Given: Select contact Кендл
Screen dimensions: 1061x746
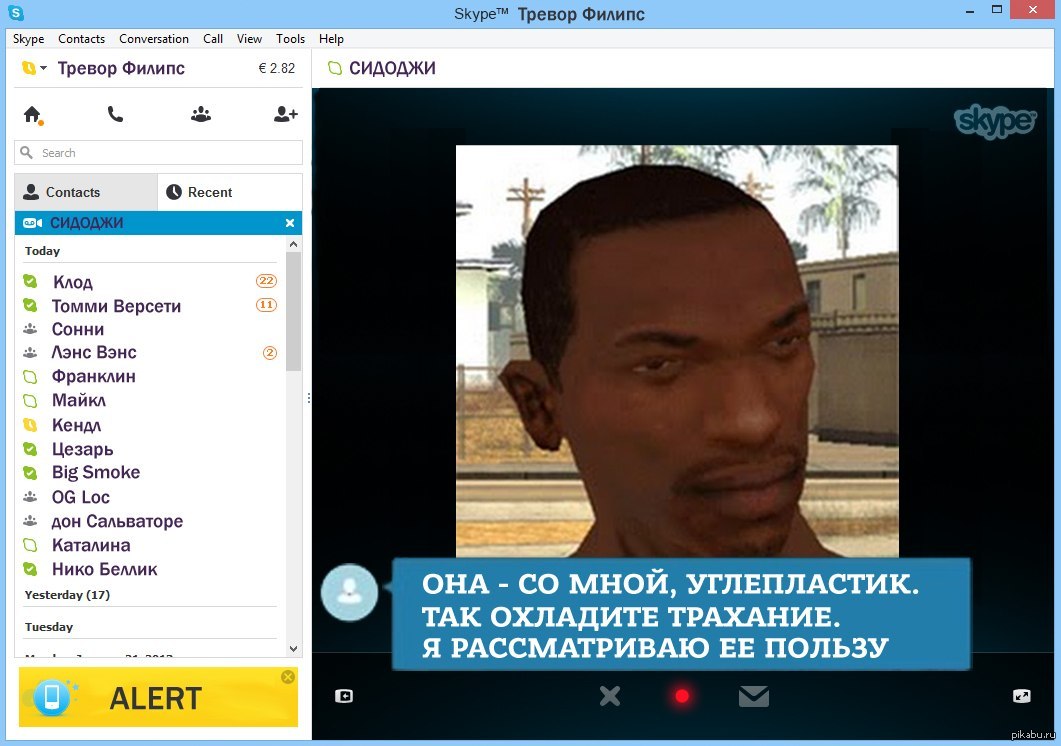Looking at the screenshot, I should point(76,425).
